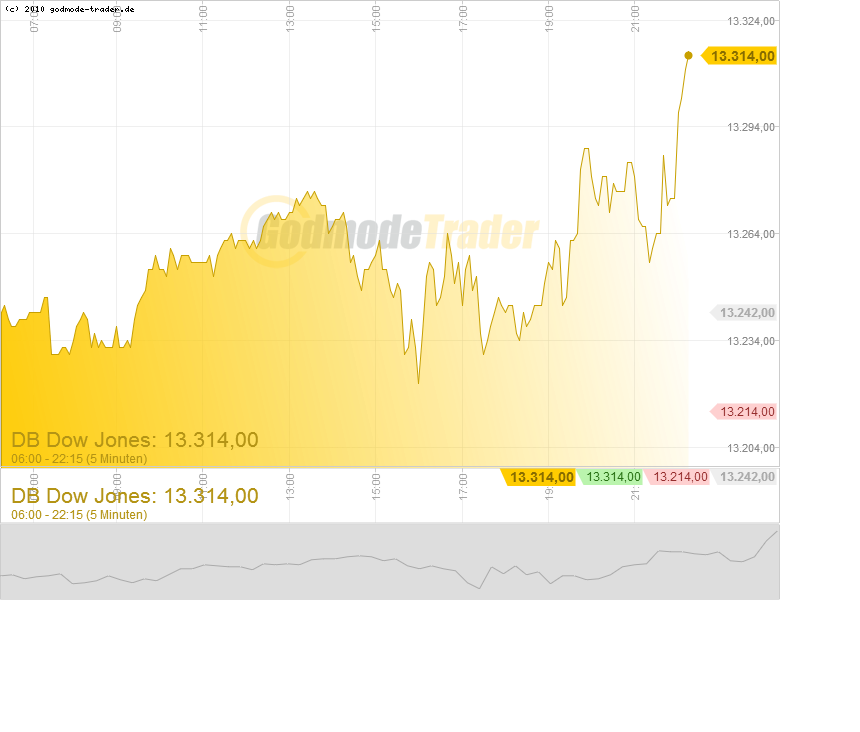The height and width of the screenshot is (732, 860).
Task: Click the DB Dow Jones: 13.314,00 title
Action: click(x=132, y=440)
